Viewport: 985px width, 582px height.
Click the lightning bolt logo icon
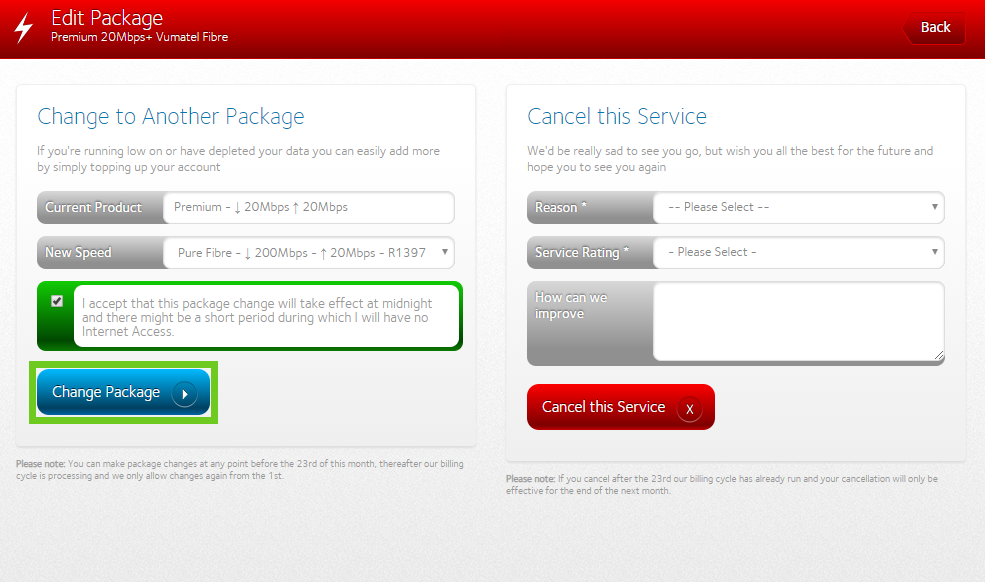23,28
